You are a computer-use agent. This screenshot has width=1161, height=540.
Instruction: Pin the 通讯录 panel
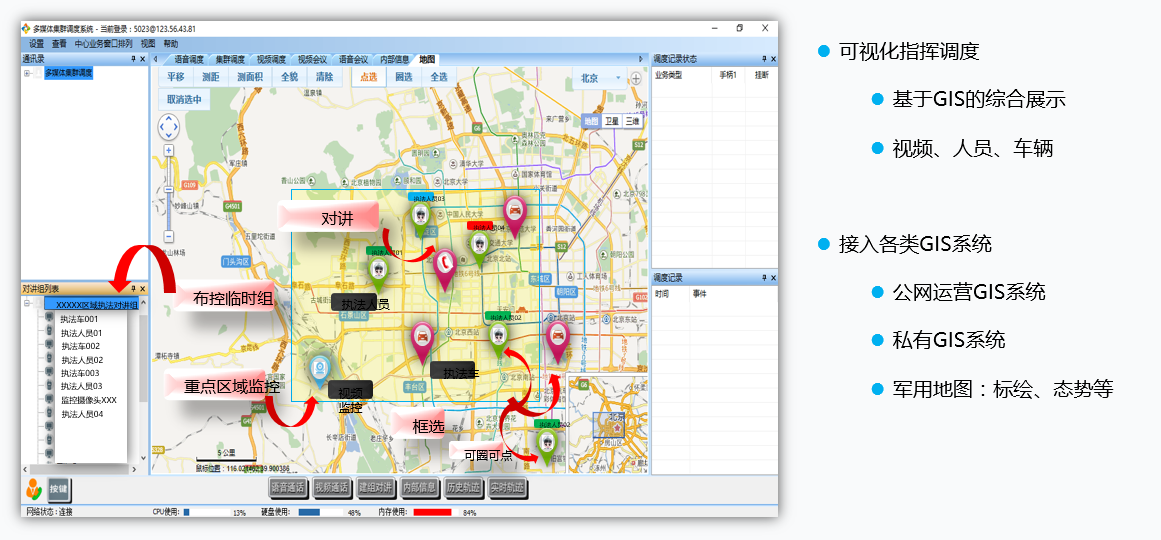[133, 59]
